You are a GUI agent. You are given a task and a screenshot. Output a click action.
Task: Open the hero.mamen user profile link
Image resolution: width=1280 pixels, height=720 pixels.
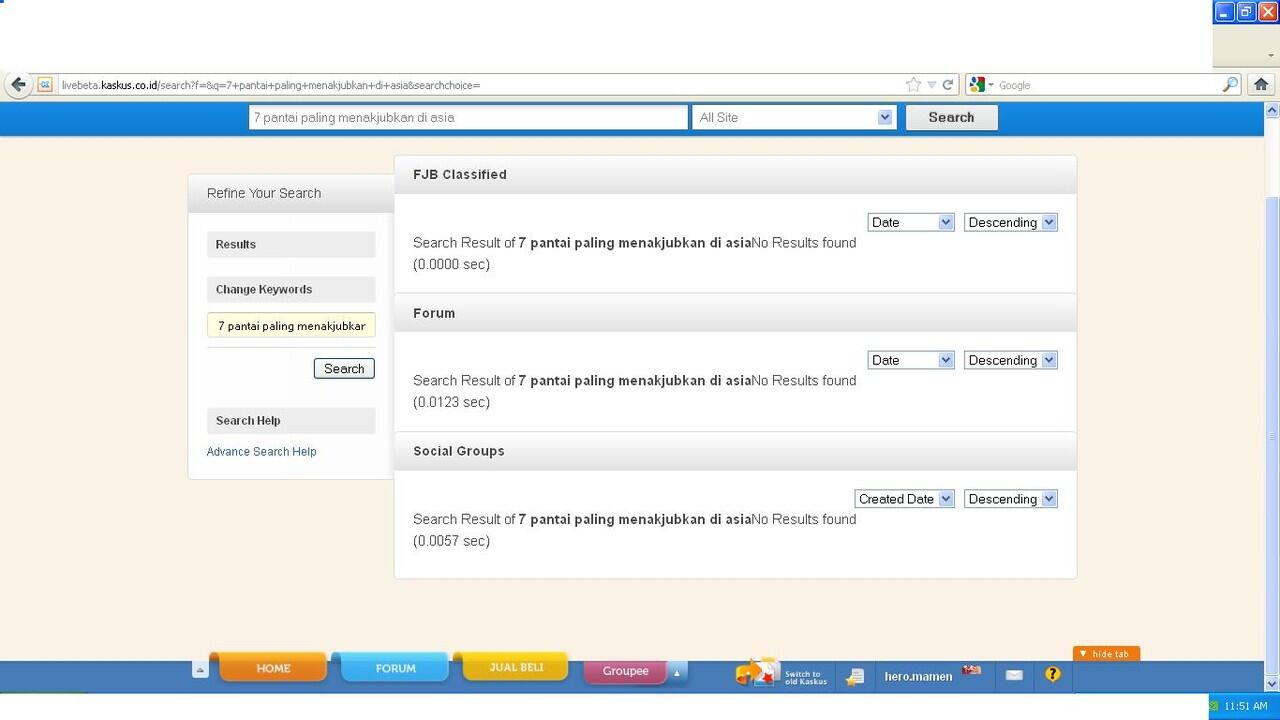(x=918, y=677)
